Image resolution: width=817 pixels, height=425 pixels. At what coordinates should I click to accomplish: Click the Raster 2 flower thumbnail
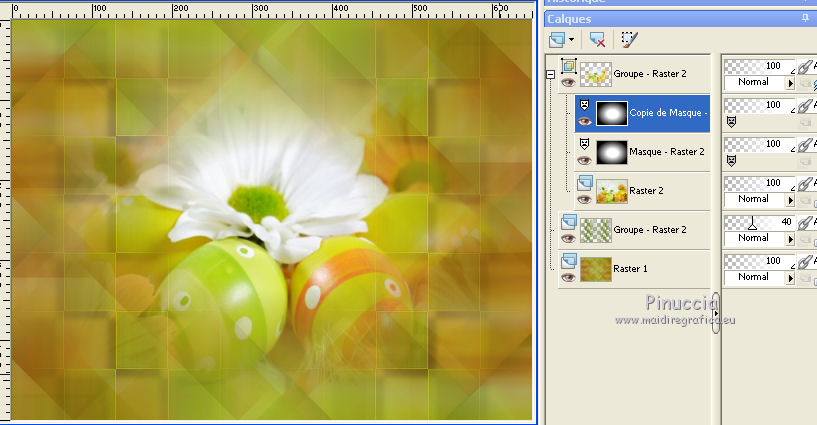(612, 191)
